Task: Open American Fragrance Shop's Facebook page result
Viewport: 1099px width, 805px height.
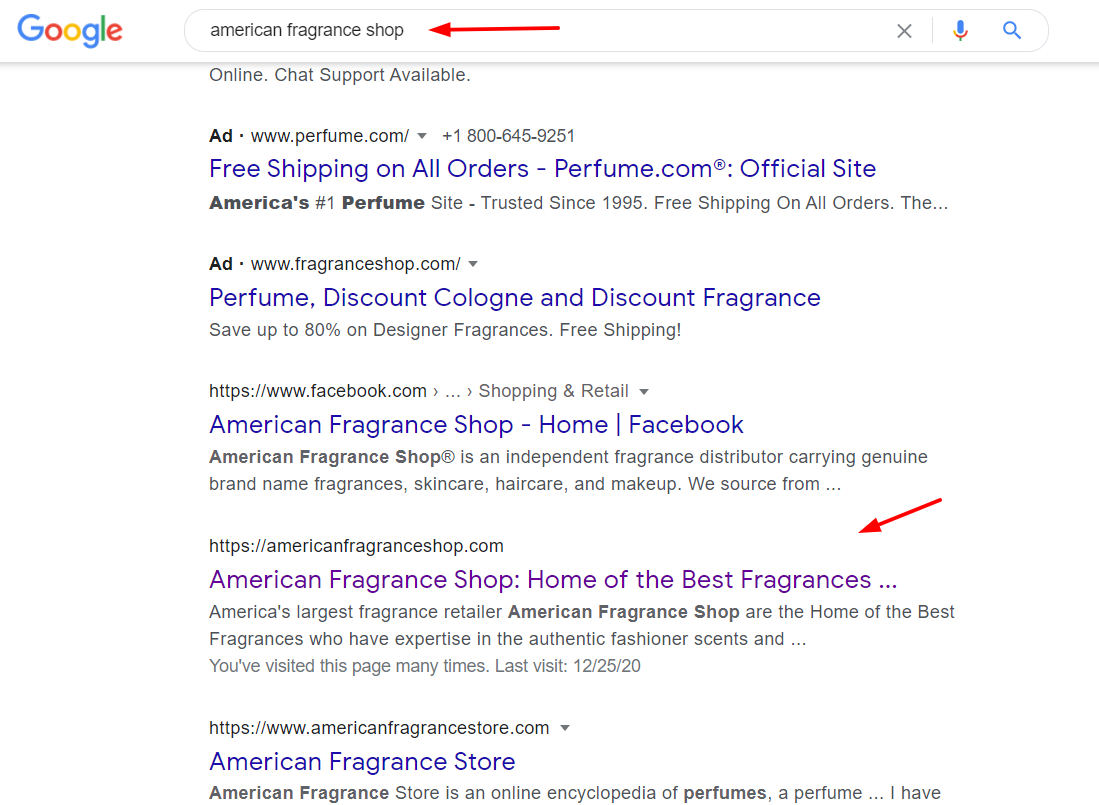Action: 475,424
